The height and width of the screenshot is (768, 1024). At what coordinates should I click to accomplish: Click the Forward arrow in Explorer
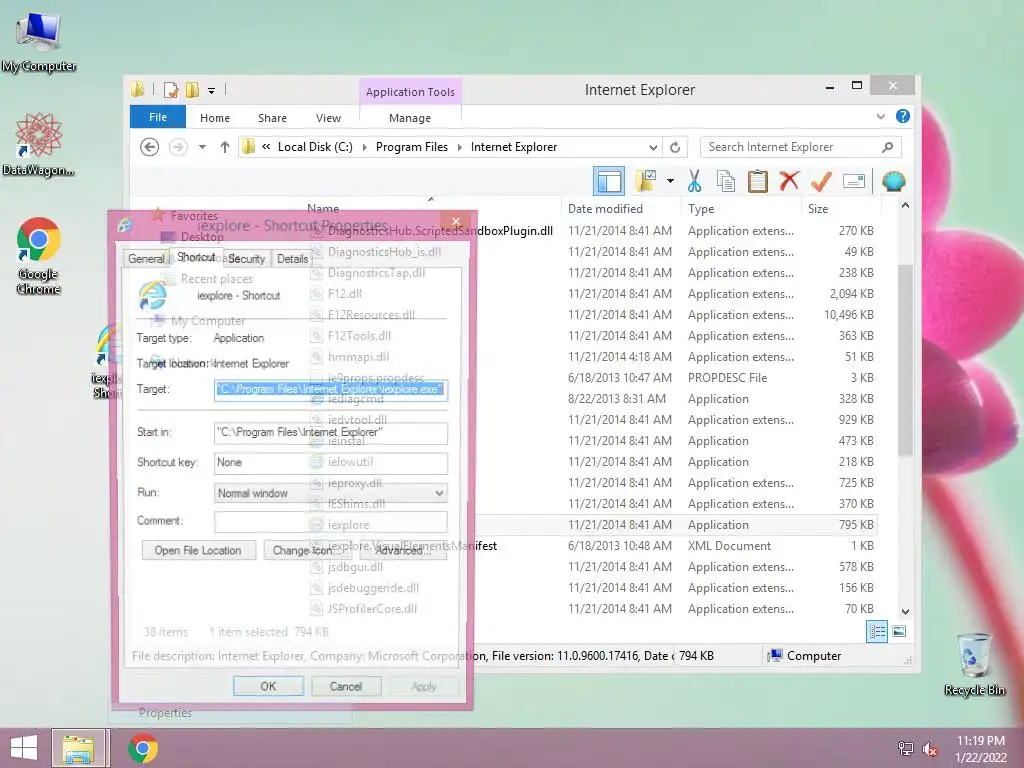178,147
